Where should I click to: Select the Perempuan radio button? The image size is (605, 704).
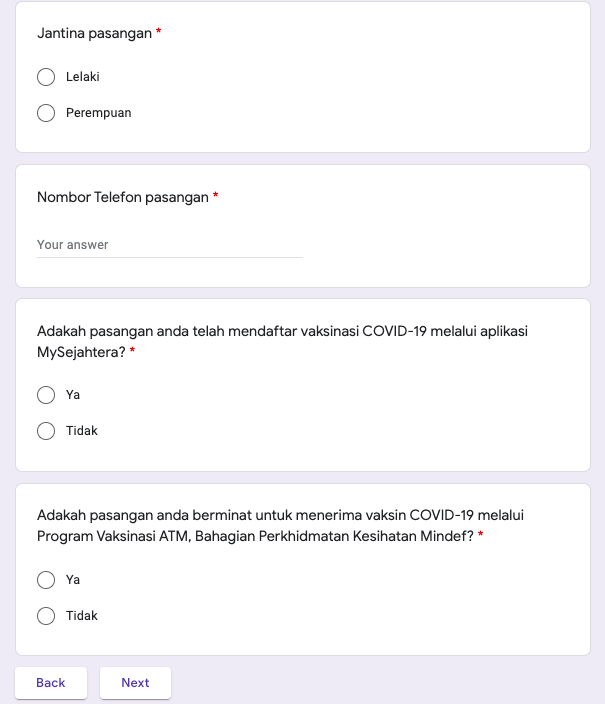coord(46,113)
